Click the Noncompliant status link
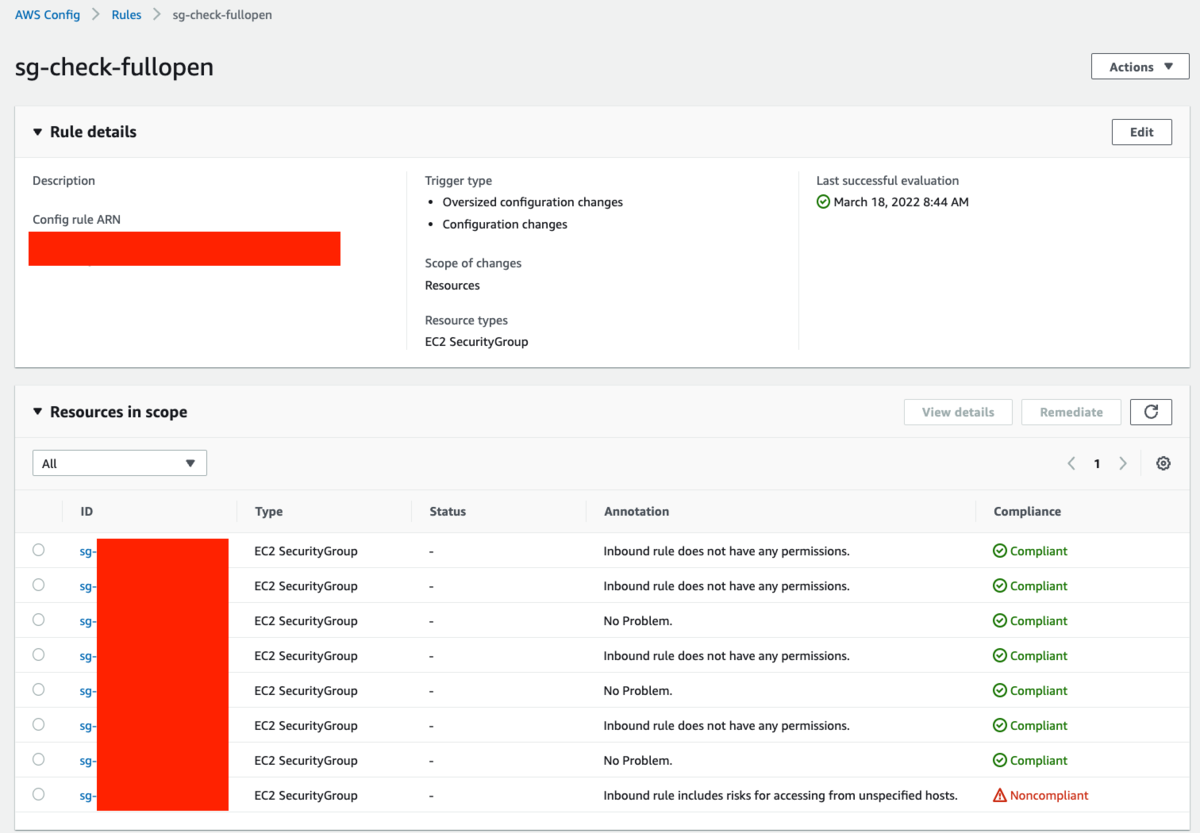This screenshot has width=1200, height=833. point(1049,796)
